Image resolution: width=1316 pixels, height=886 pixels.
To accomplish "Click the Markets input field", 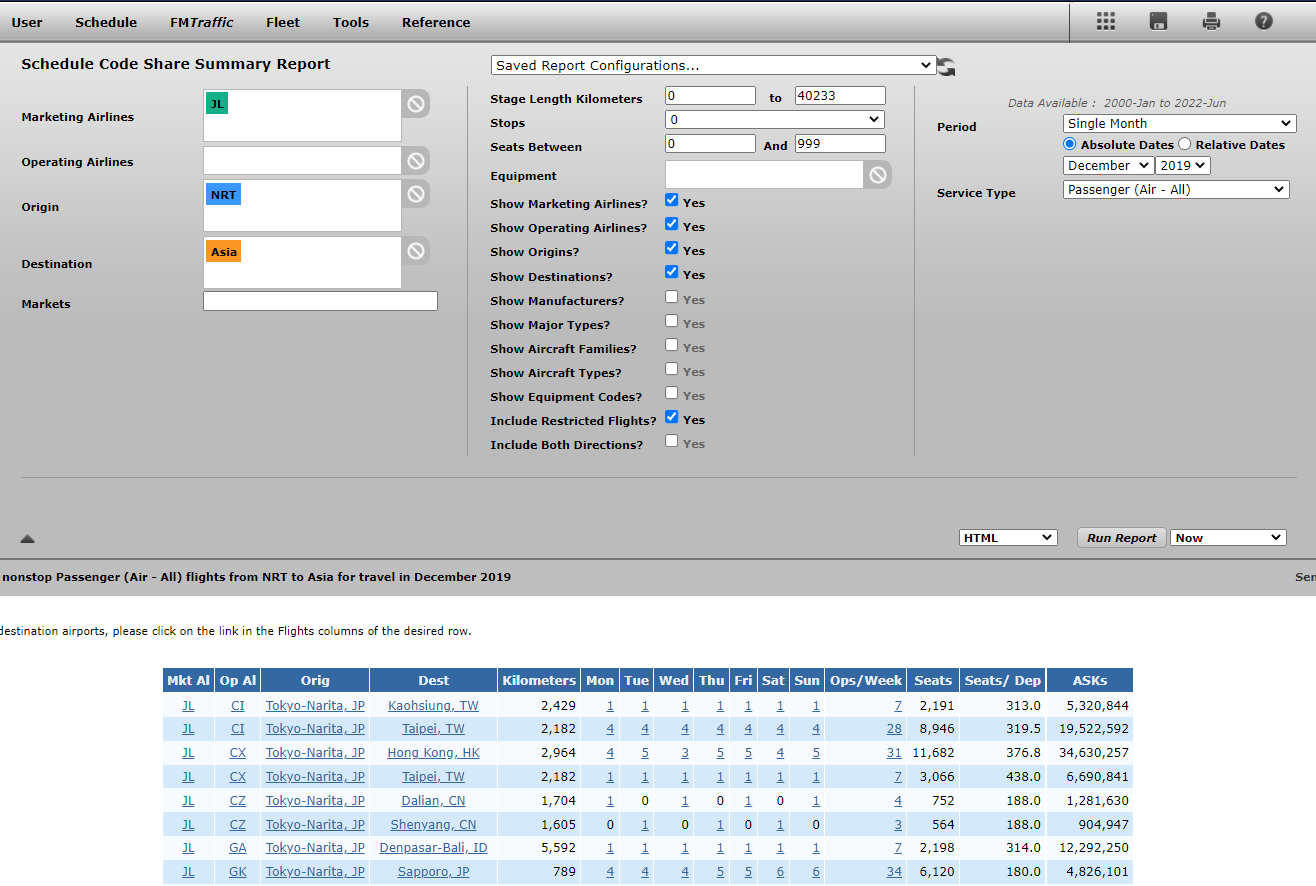I will tap(320, 301).
